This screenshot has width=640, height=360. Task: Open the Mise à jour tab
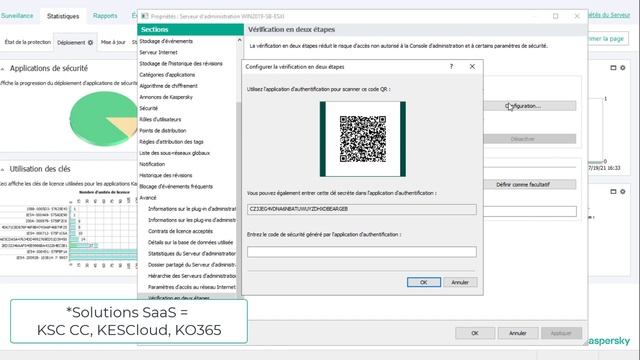click(x=113, y=42)
